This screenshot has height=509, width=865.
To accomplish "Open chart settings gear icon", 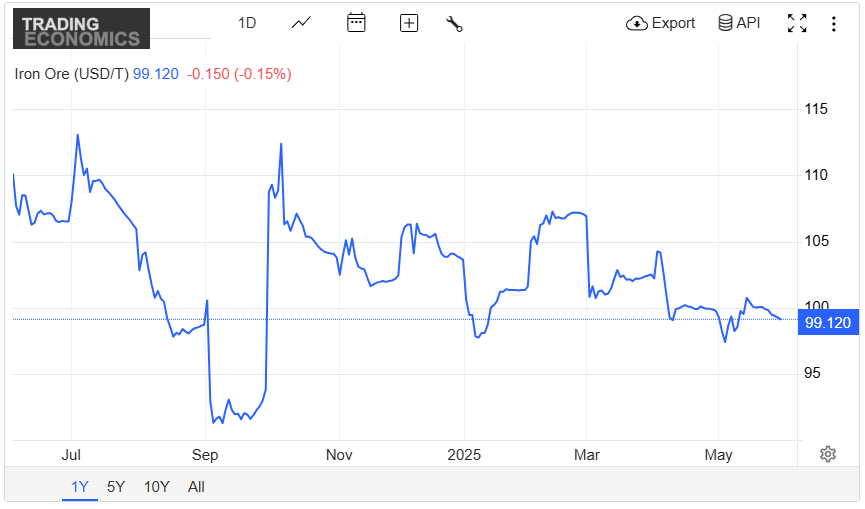I will (x=827, y=454).
